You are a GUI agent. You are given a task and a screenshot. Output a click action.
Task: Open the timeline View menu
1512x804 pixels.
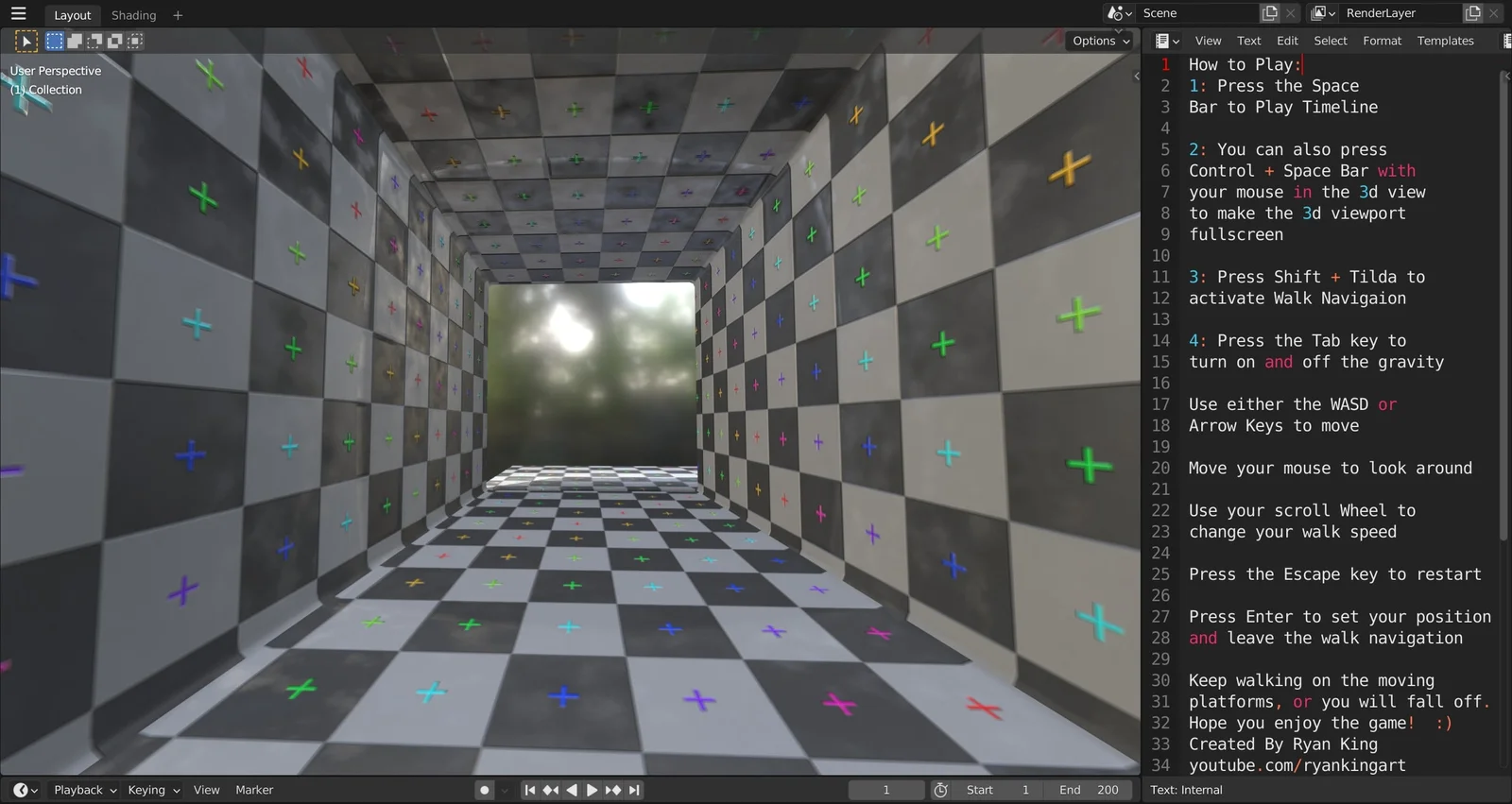click(x=206, y=790)
